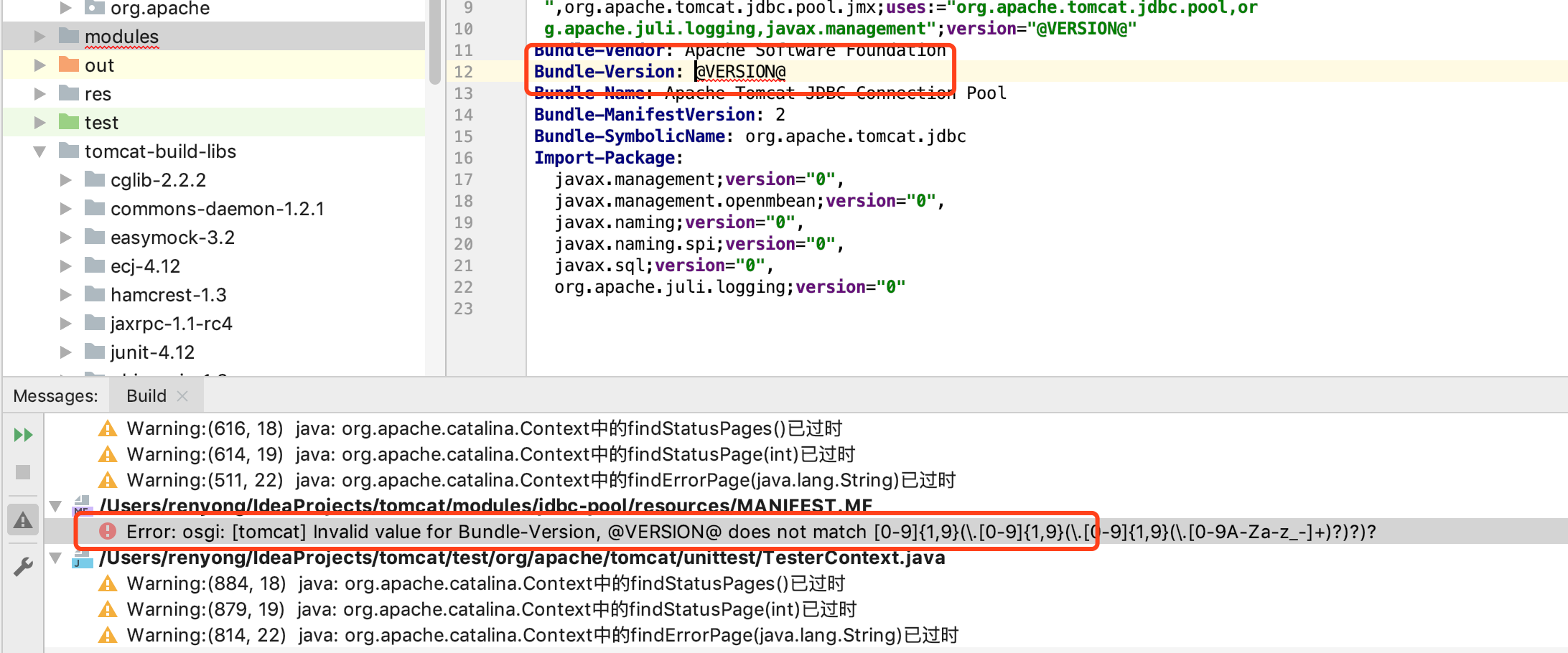Screen dimensions: 1568x653
Task: Click the project tree vertical scrollbar
Action: coord(435,43)
